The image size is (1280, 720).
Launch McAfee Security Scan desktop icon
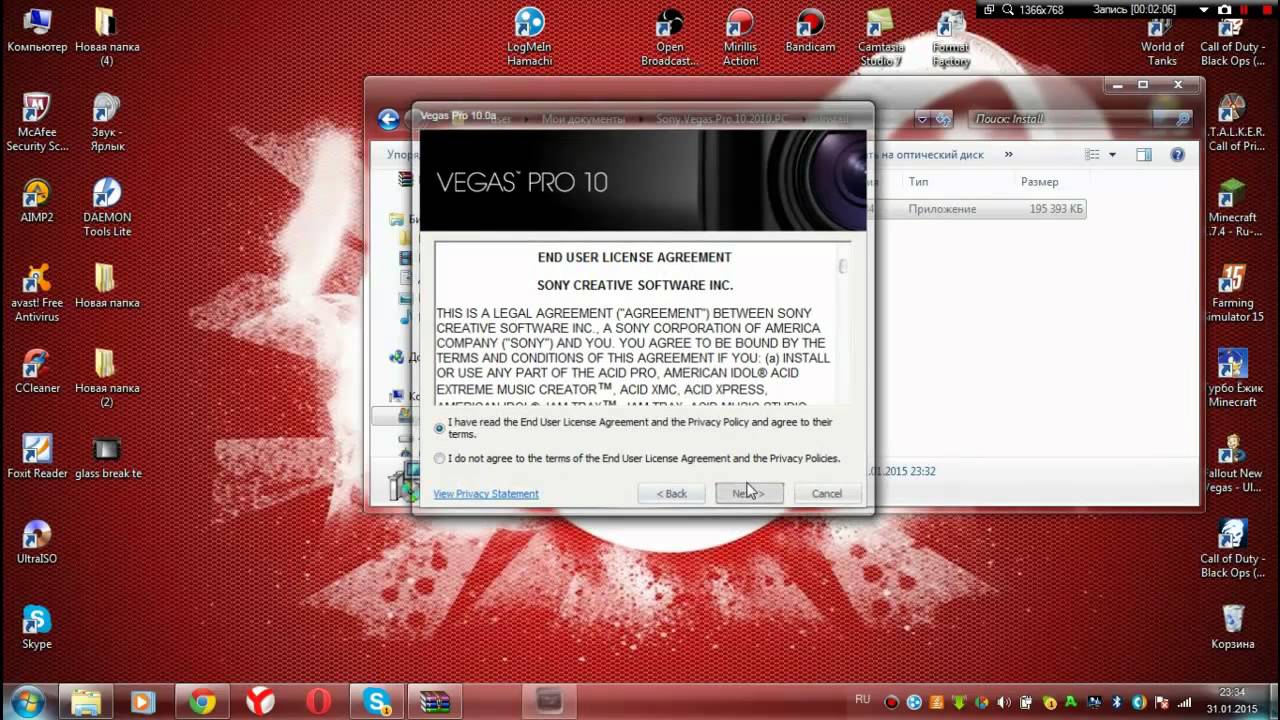(x=37, y=122)
